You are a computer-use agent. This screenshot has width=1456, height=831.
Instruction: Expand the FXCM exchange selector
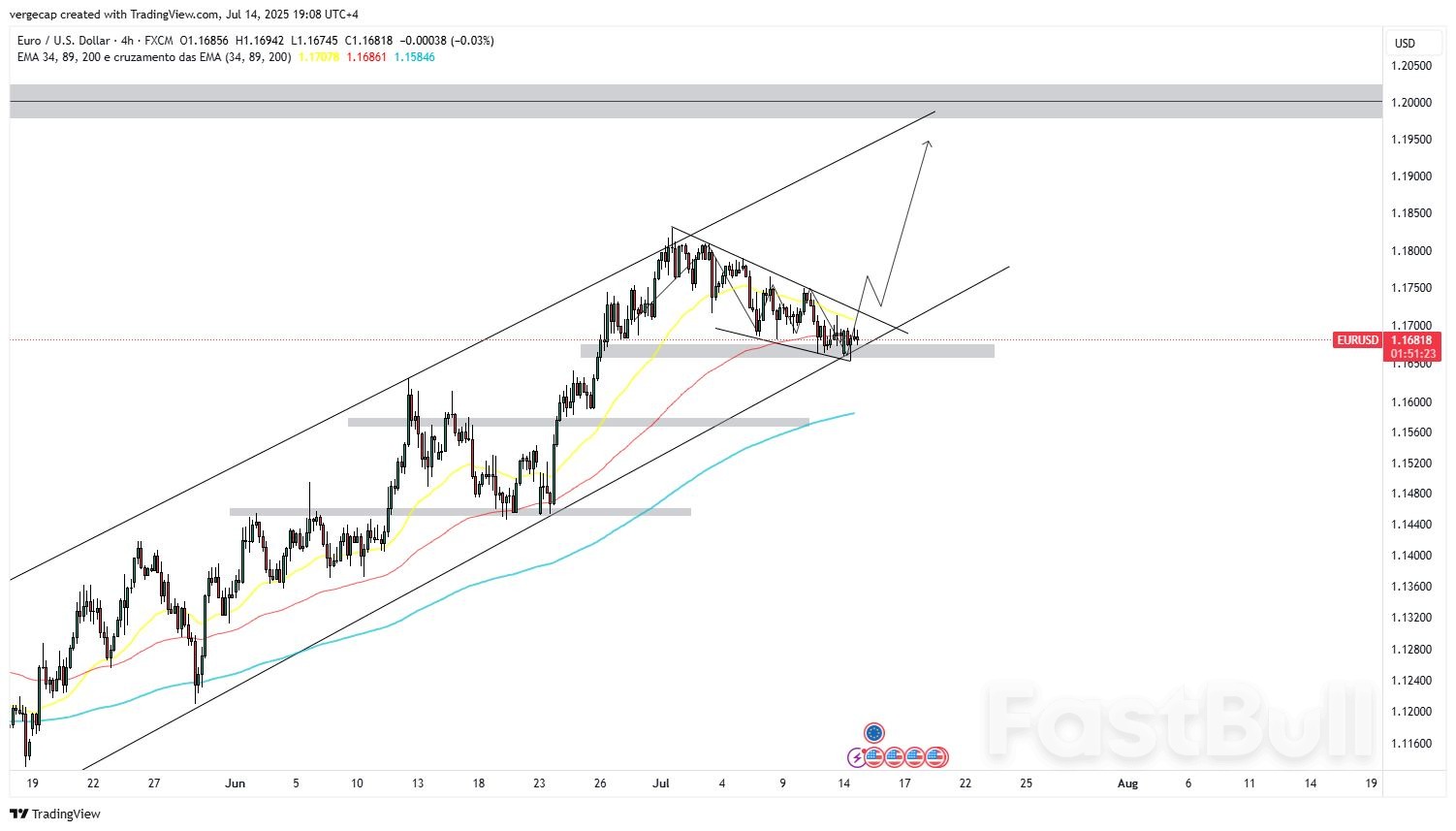pos(160,41)
